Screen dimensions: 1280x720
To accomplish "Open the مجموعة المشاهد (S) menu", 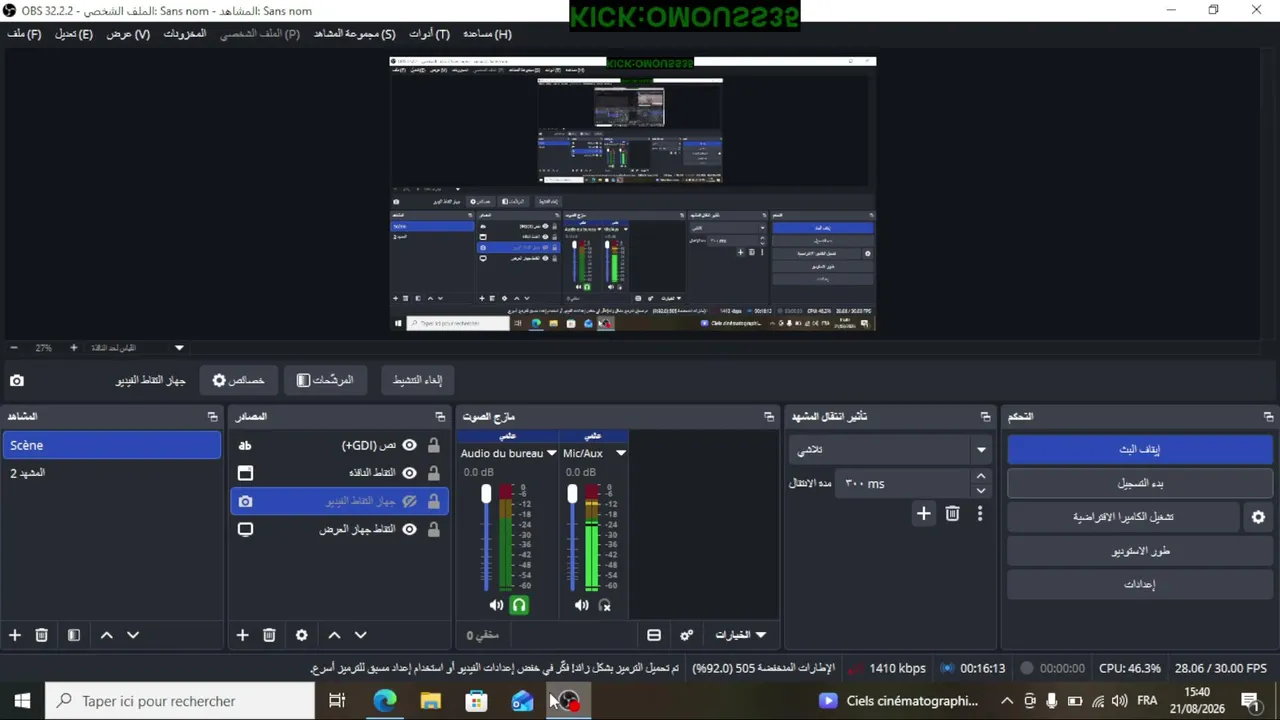I will pyautogui.click(x=354, y=34).
